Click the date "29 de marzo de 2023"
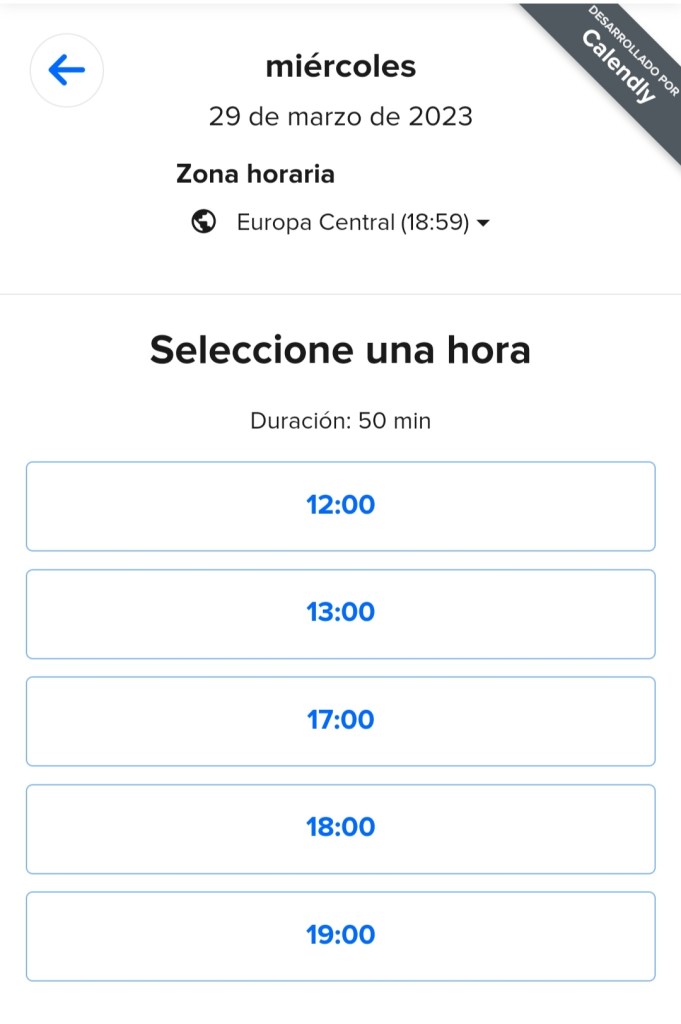Screen dimensions: 681x1024 click(340, 116)
